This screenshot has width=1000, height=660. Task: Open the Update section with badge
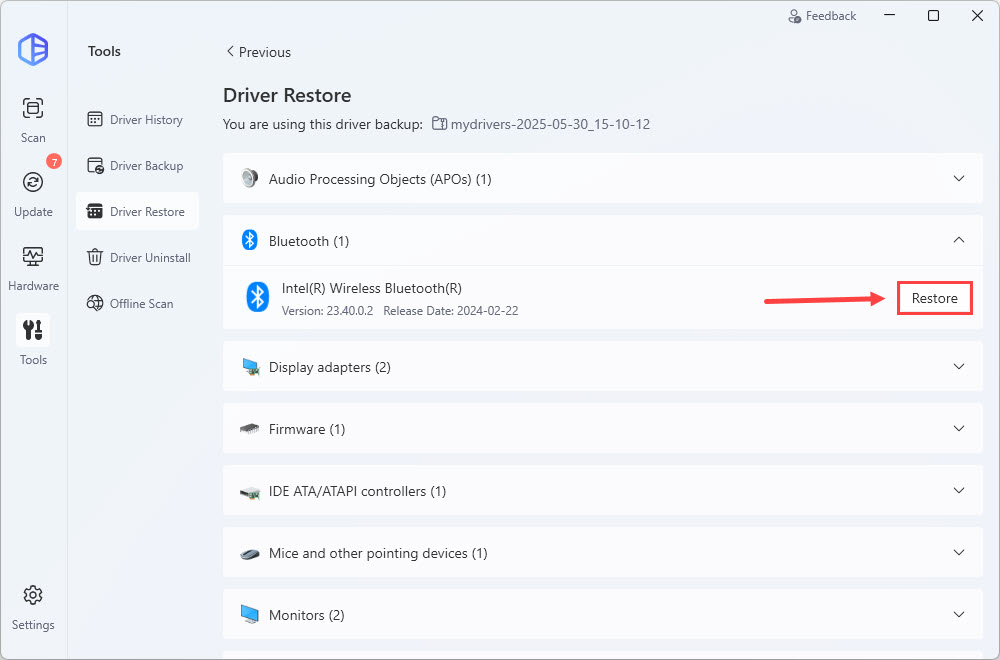[x=33, y=183]
